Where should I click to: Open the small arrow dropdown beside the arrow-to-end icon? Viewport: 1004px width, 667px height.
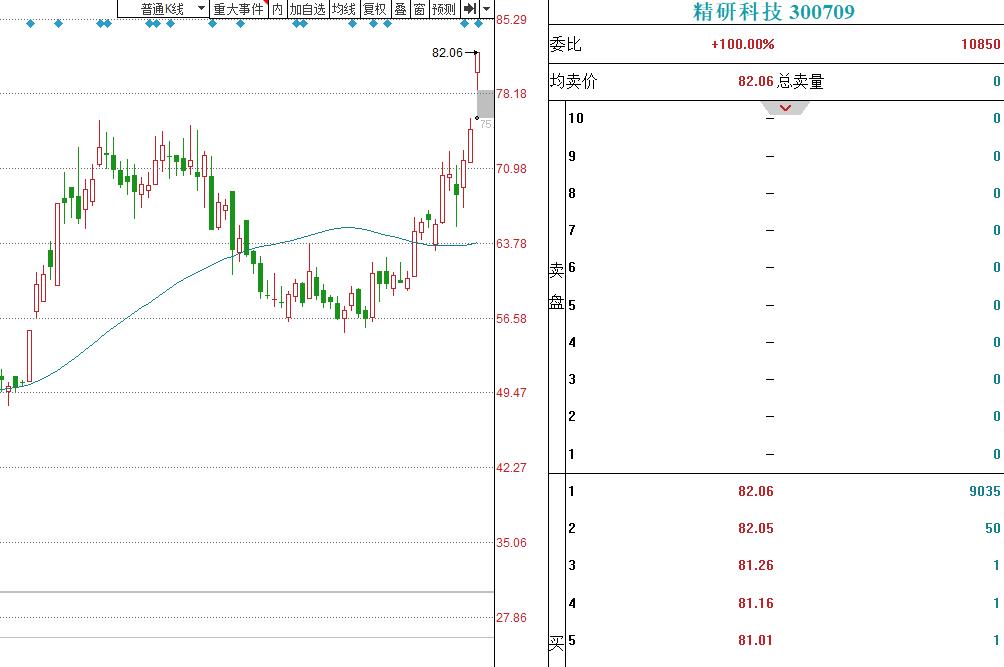[487, 9]
